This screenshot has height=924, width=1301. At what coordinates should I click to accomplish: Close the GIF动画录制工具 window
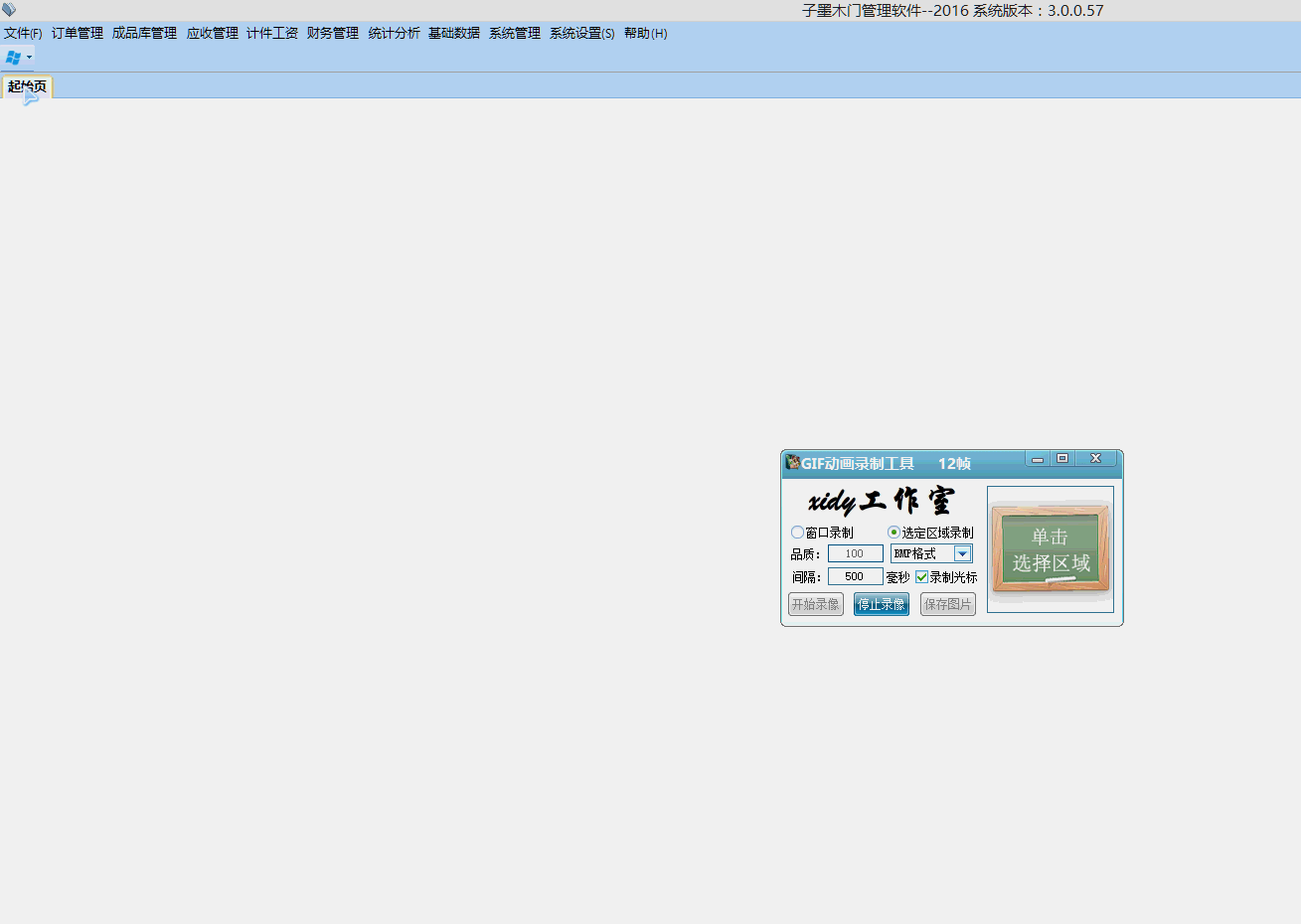point(1095,458)
